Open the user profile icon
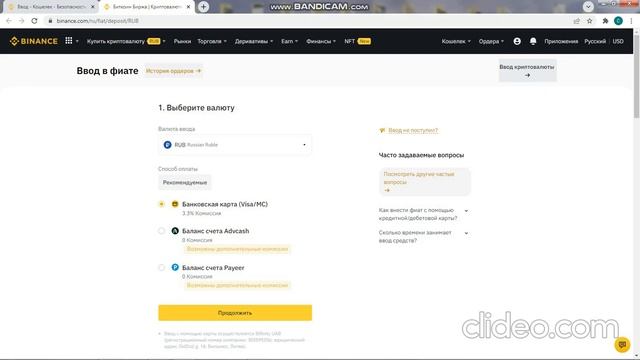Viewport: 640px width, 360px height. click(x=517, y=41)
